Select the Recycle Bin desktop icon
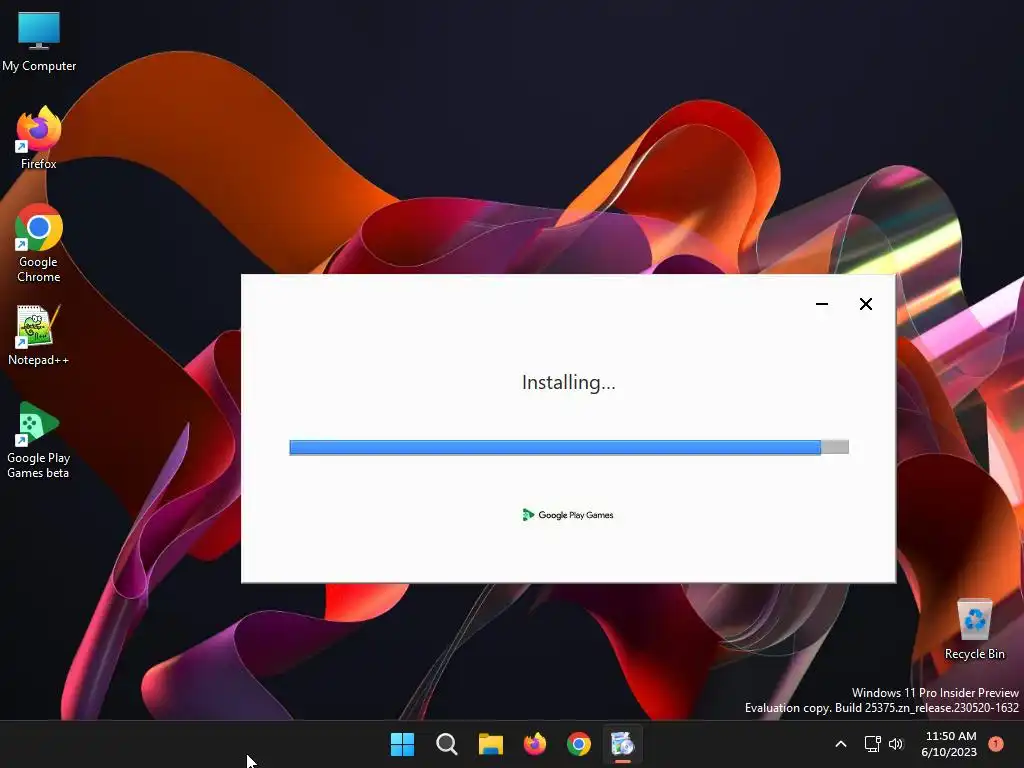The height and width of the screenshot is (768, 1024). tap(974, 629)
